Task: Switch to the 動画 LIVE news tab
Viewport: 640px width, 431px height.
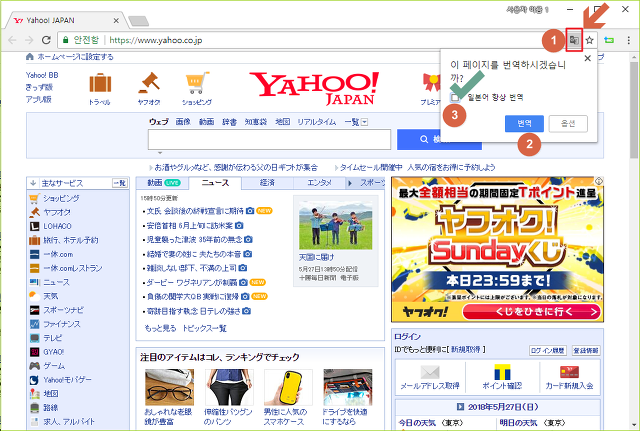Action: point(163,183)
